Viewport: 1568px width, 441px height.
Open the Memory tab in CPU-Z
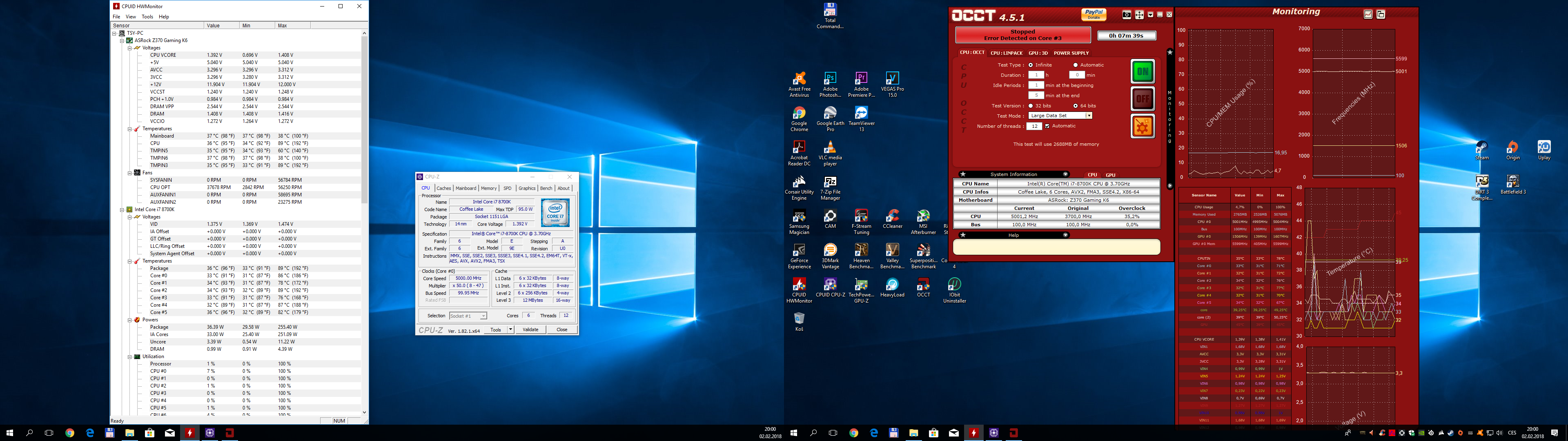tap(488, 188)
